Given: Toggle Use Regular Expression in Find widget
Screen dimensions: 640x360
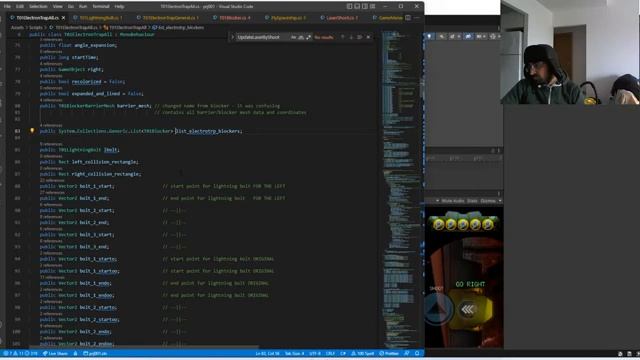Looking at the screenshot, I should pyautogui.click(x=309, y=37).
